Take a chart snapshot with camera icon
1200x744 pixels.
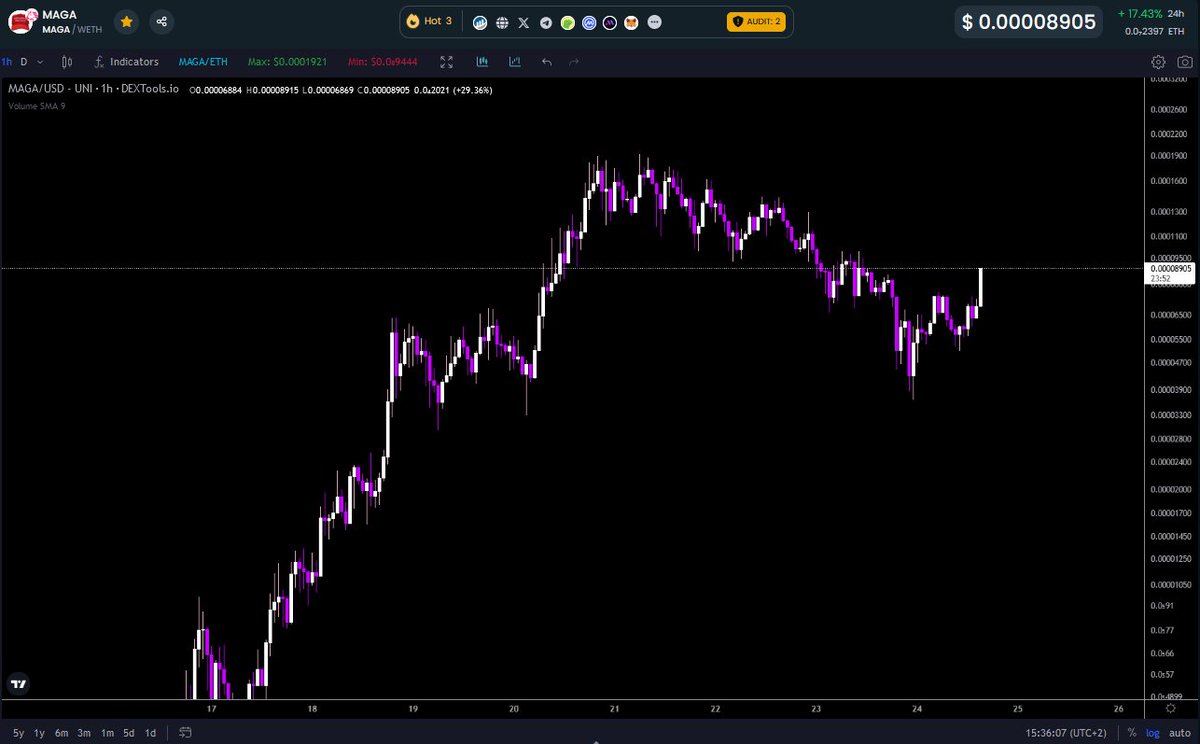(x=1184, y=62)
